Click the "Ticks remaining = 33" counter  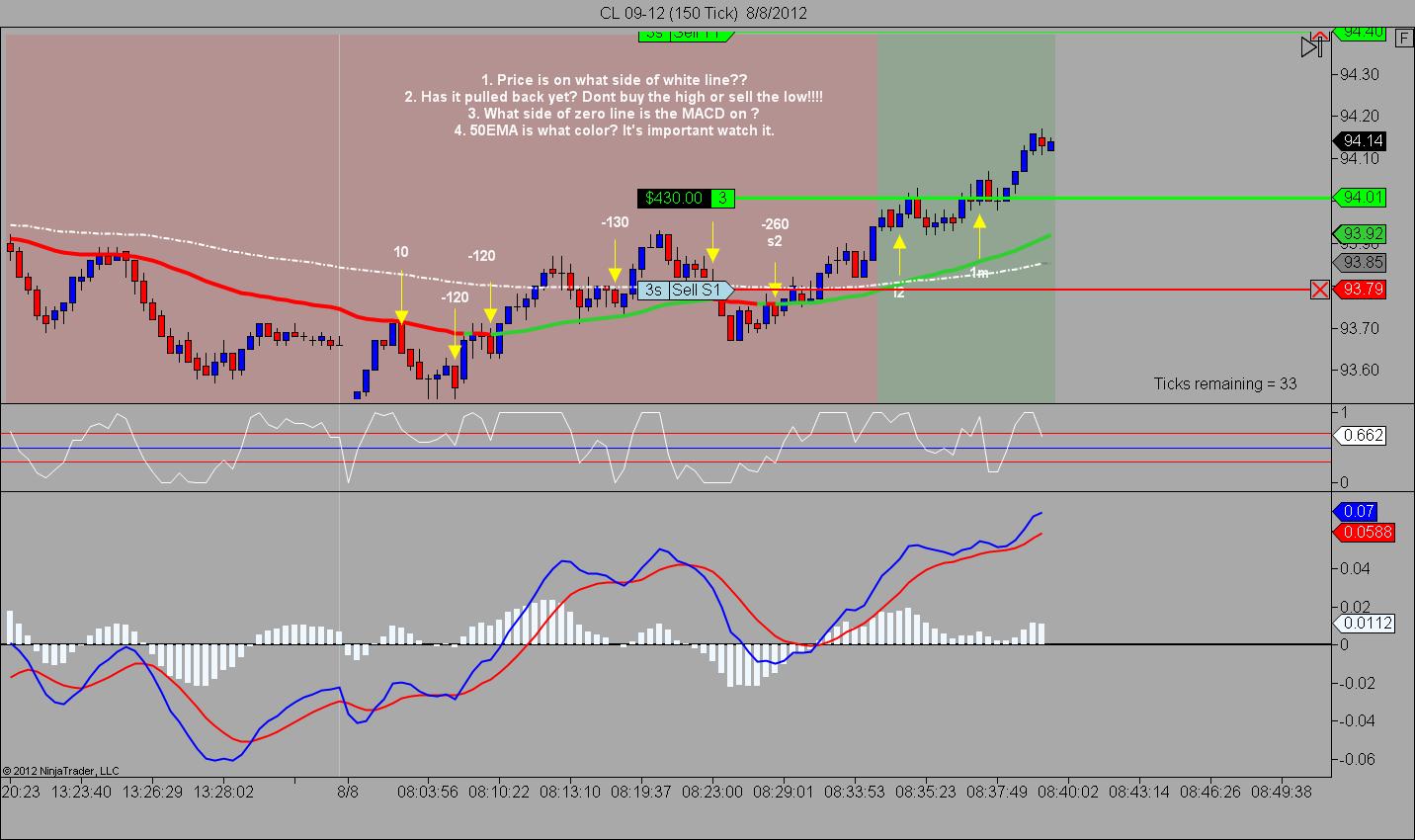tap(1225, 383)
